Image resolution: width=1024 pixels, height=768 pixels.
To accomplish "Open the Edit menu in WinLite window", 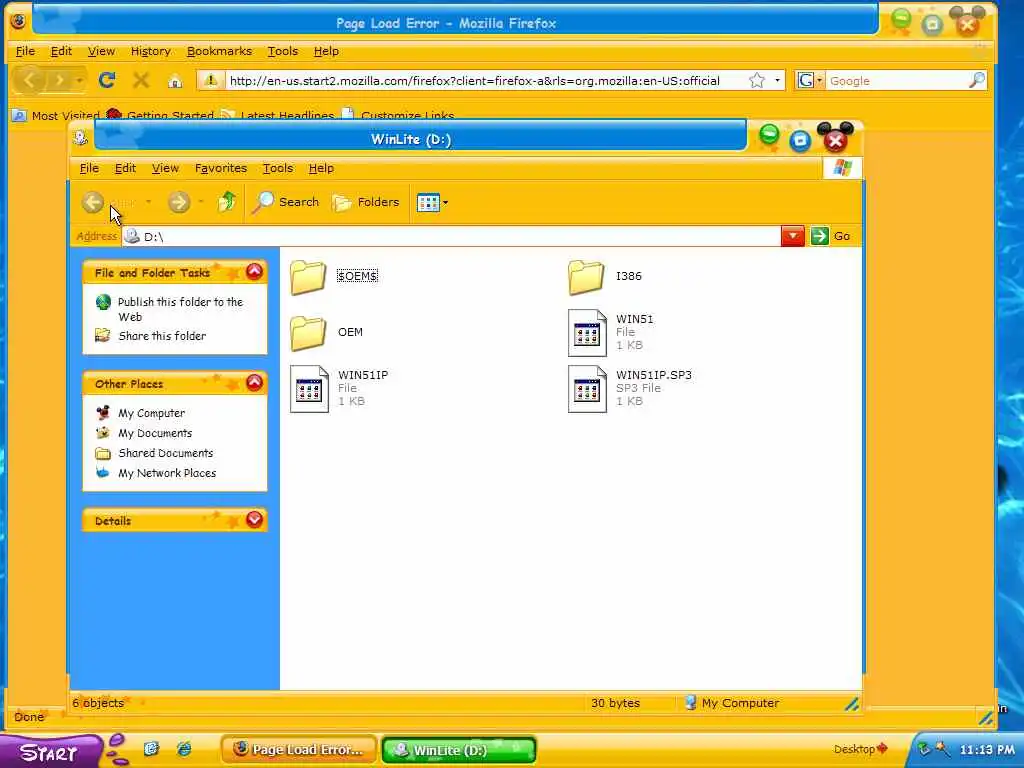I will (x=125, y=168).
